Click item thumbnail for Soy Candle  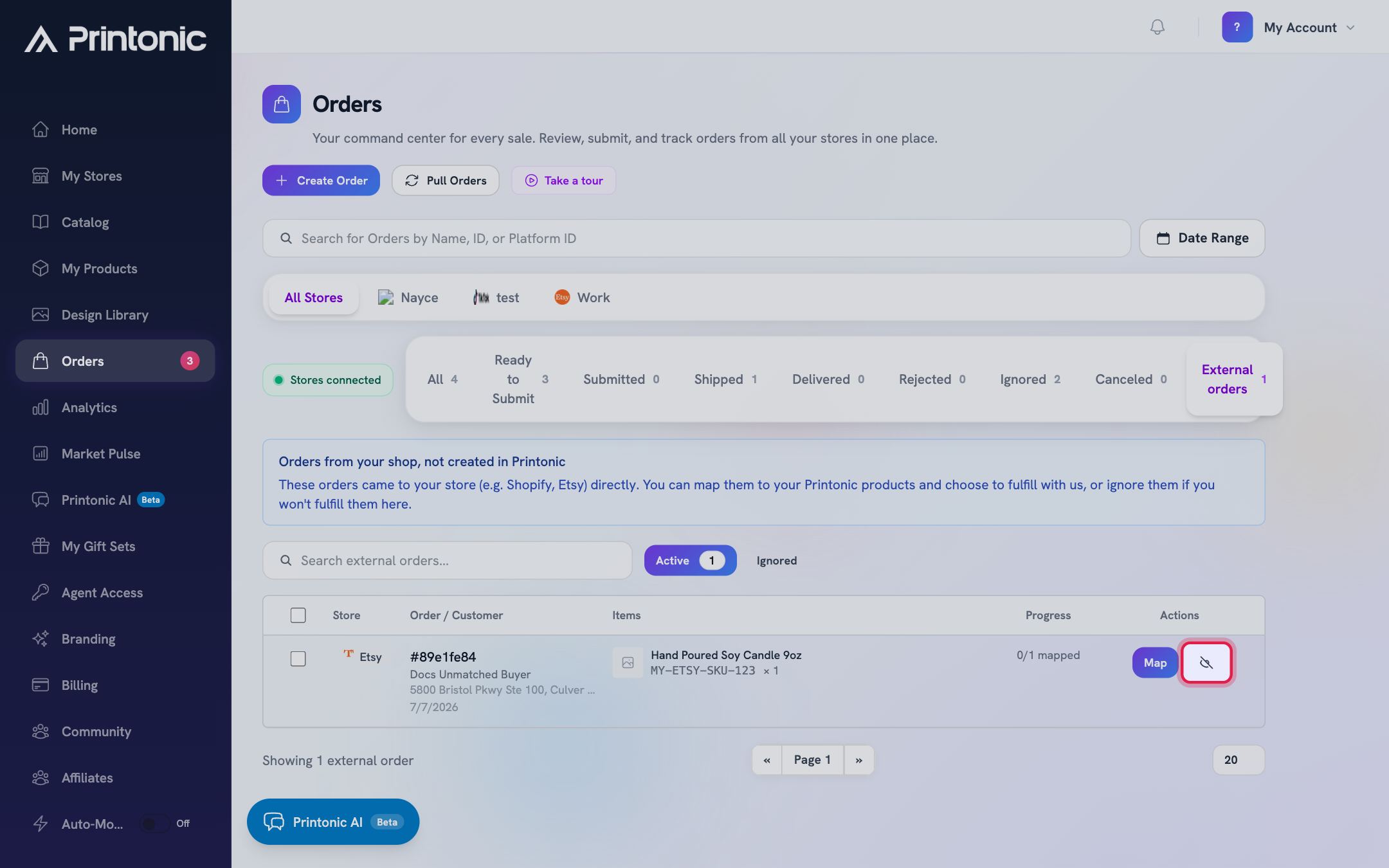pos(628,662)
